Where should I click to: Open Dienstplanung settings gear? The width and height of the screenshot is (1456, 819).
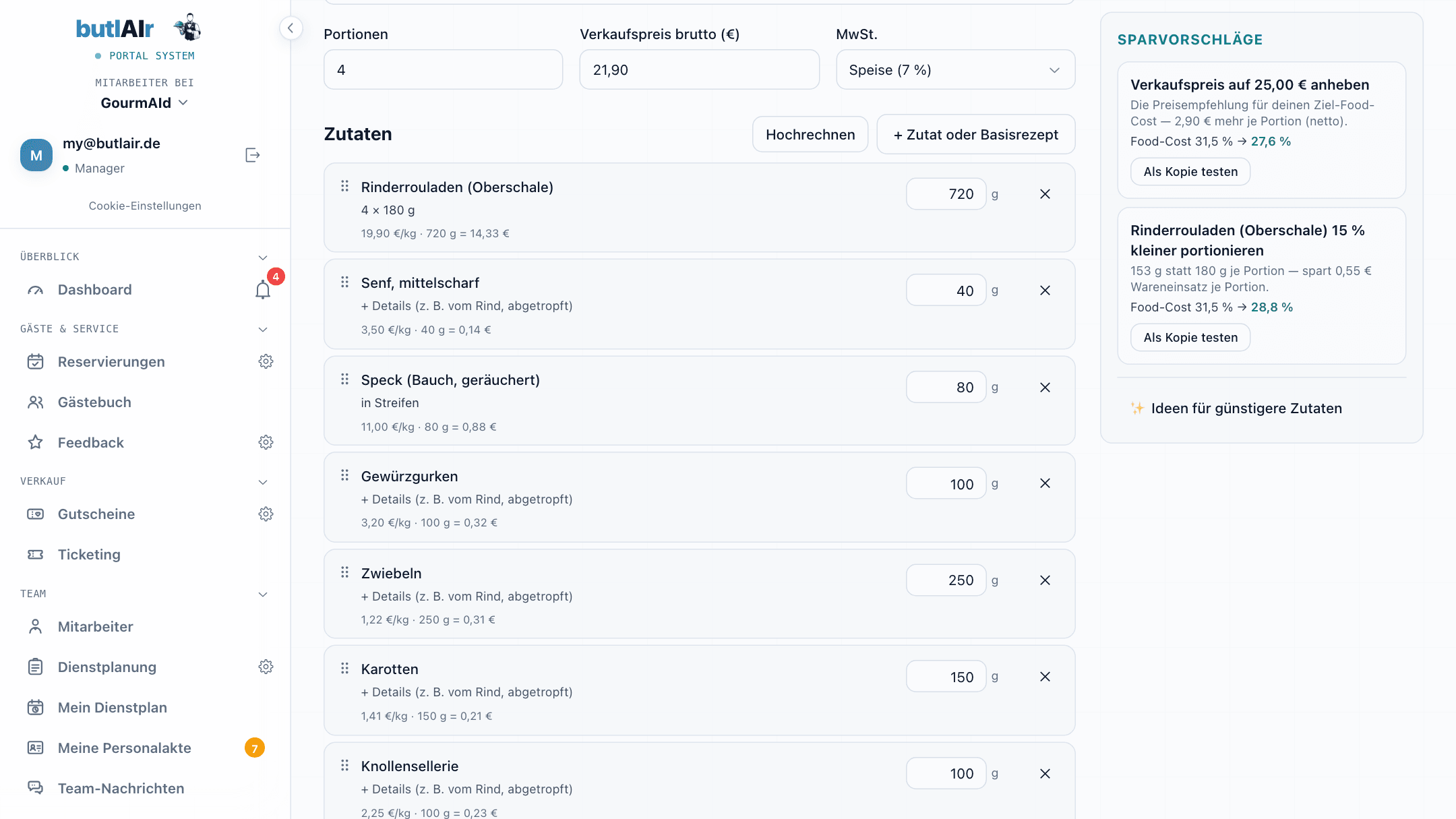[x=266, y=667]
